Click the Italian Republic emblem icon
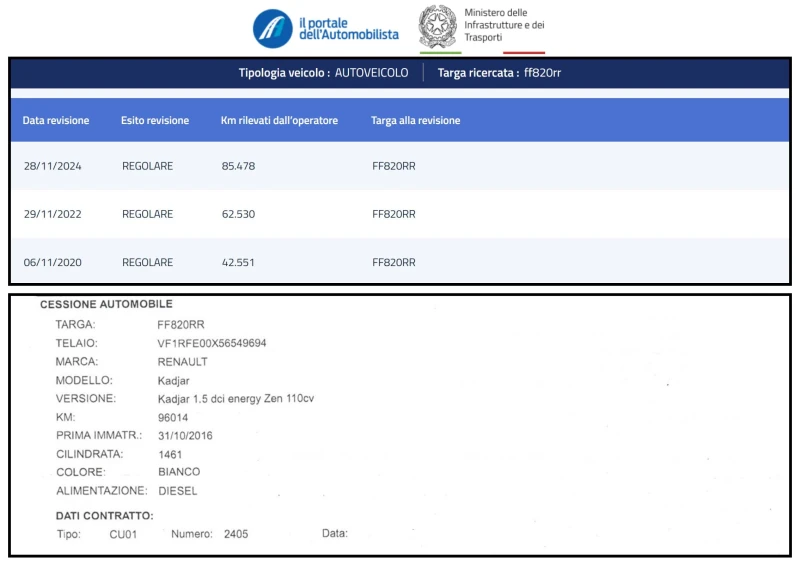This screenshot has height=566, width=800. point(437,26)
